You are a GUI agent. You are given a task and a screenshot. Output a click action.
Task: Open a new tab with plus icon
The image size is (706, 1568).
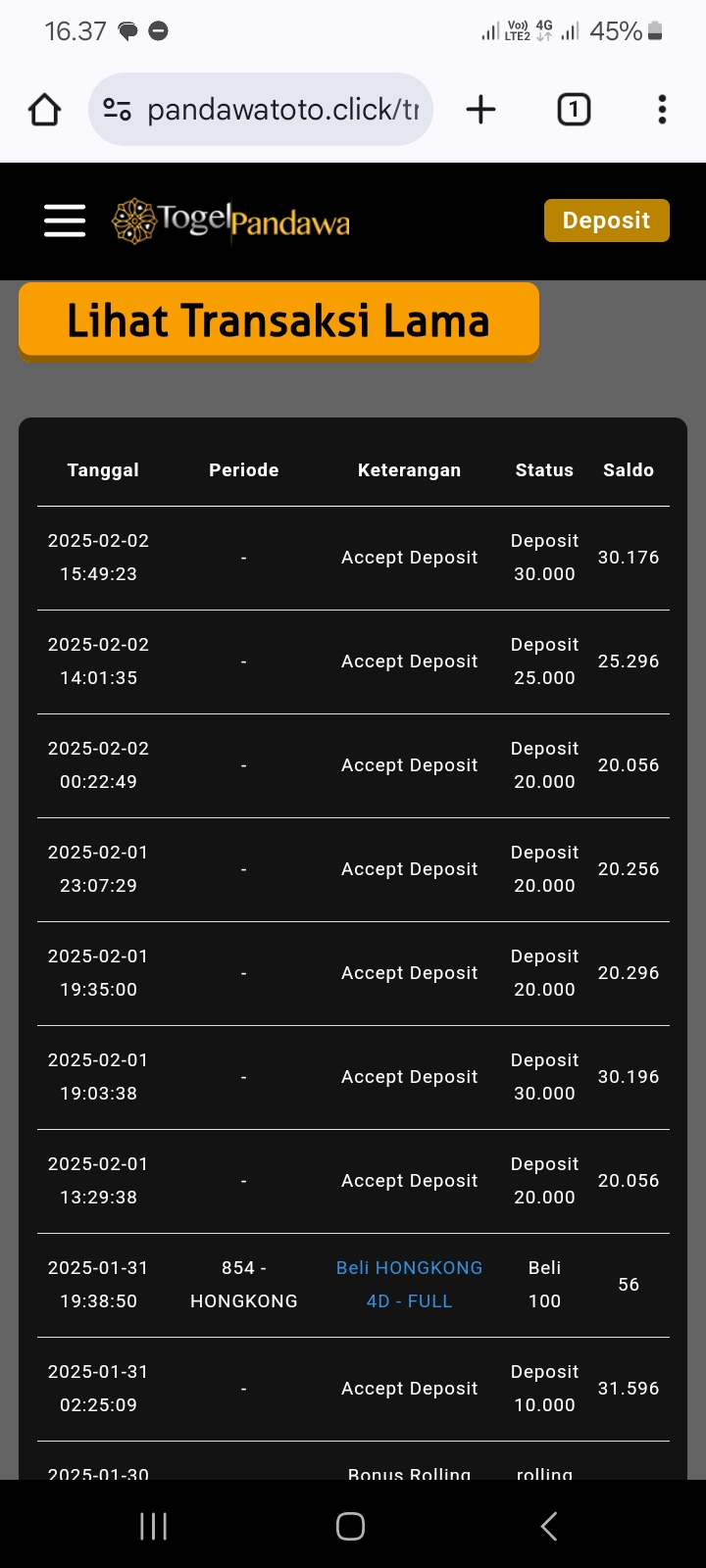[480, 110]
